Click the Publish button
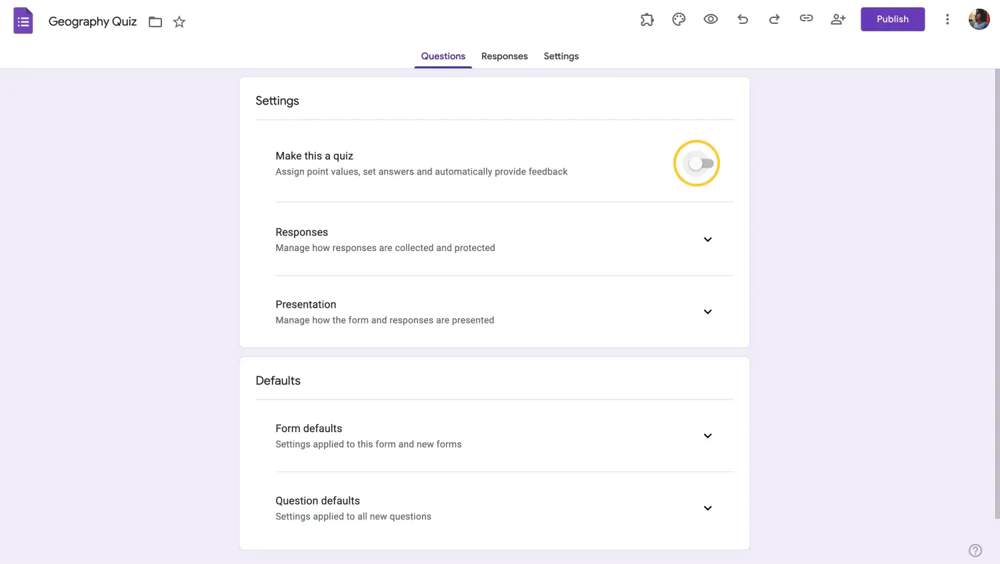The image size is (1000, 564). (892, 19)
